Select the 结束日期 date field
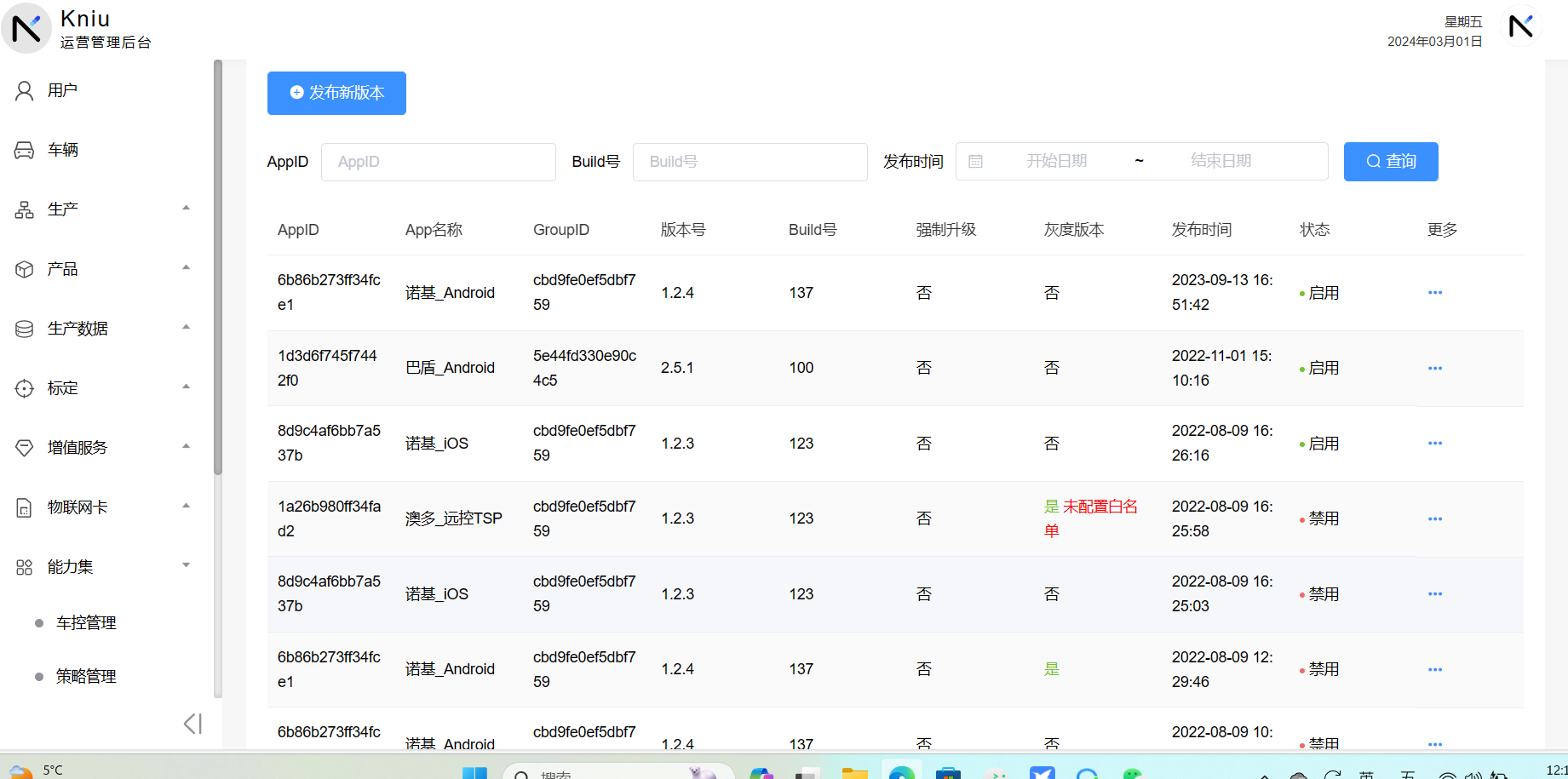 (x=1221, y=161)
